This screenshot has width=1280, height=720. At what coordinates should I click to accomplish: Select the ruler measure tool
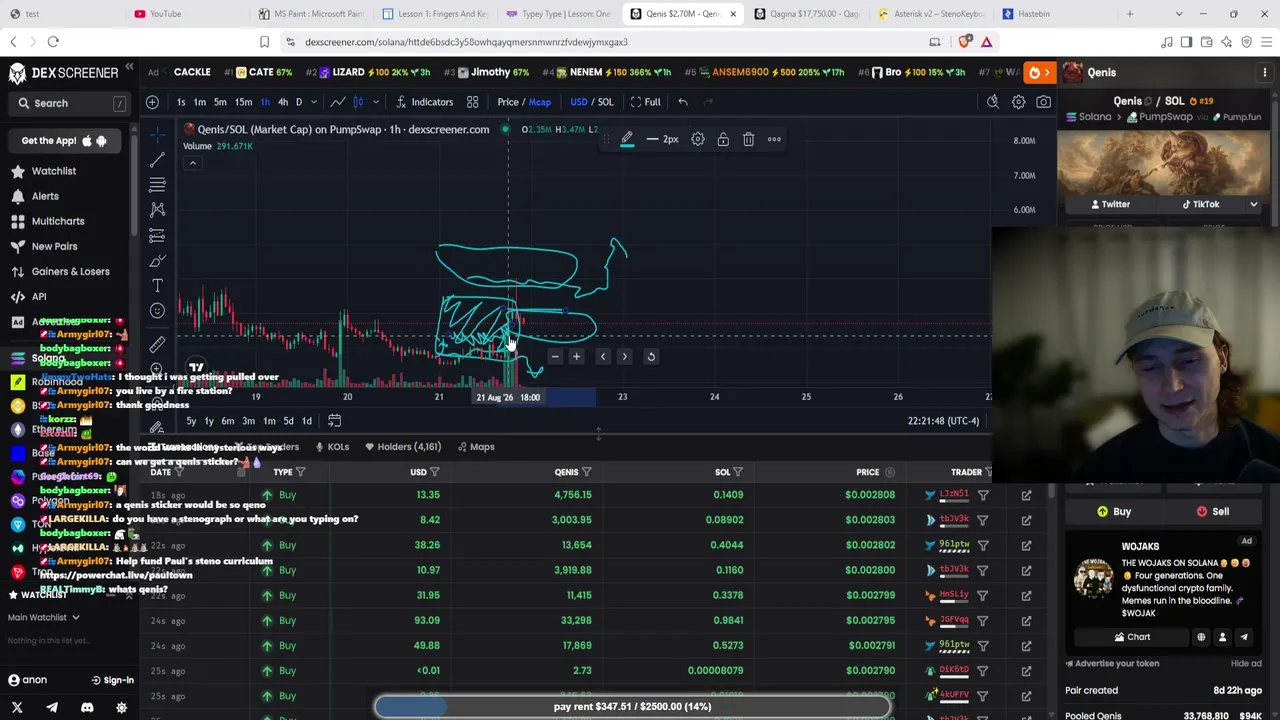pyautogui.click(x=157, y=346)
